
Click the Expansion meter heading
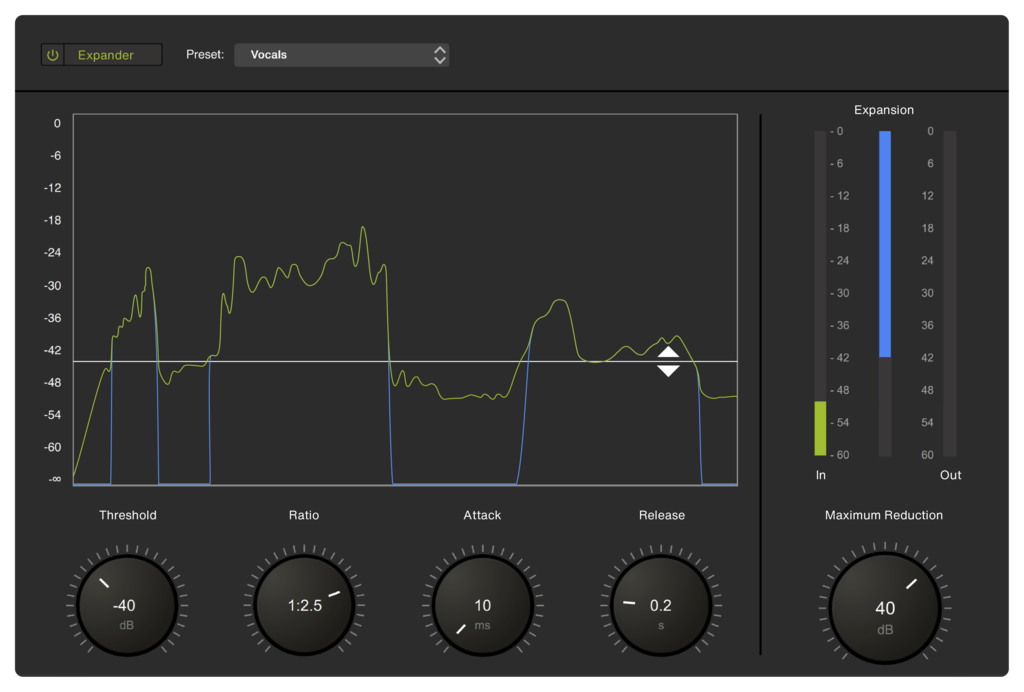point(884,110)
